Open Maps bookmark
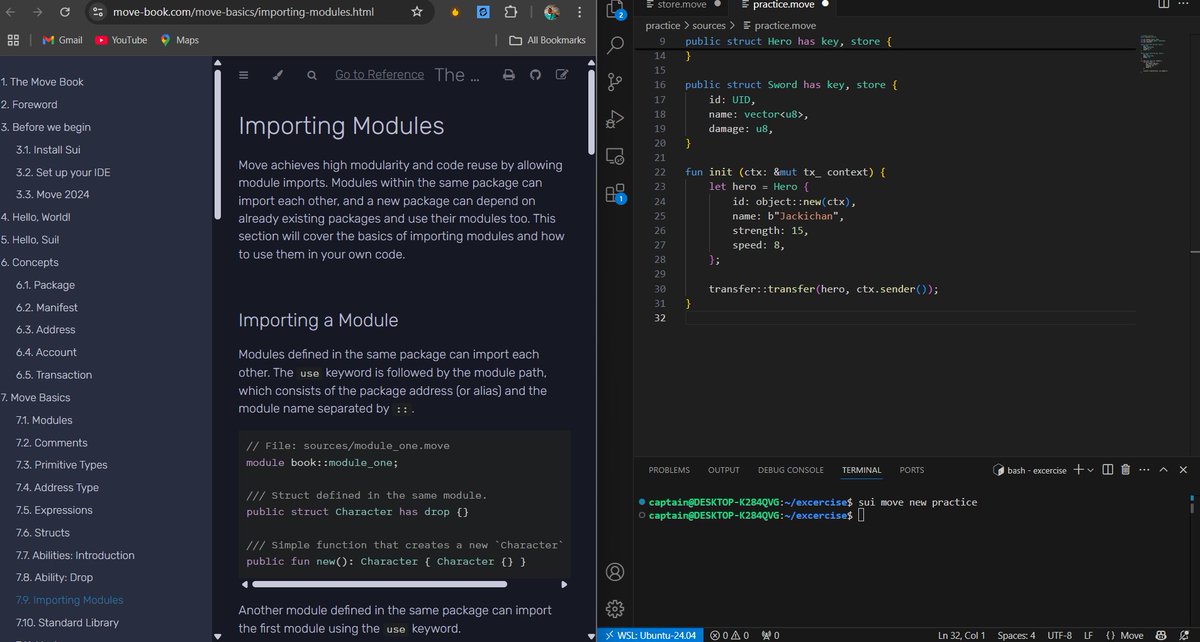 pyautogui.click(x=179, y=40)
